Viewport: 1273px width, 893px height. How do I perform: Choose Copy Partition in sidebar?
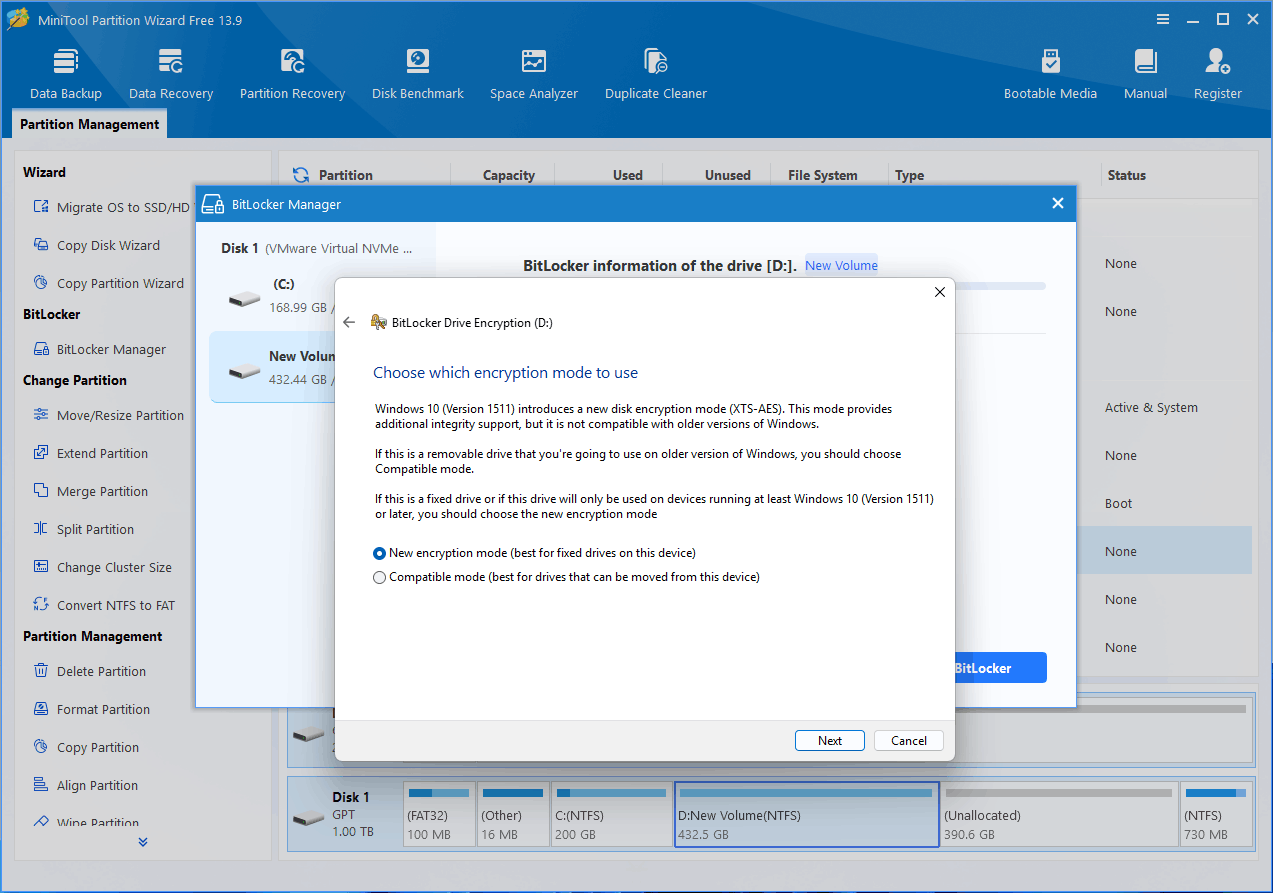(86, 747)
